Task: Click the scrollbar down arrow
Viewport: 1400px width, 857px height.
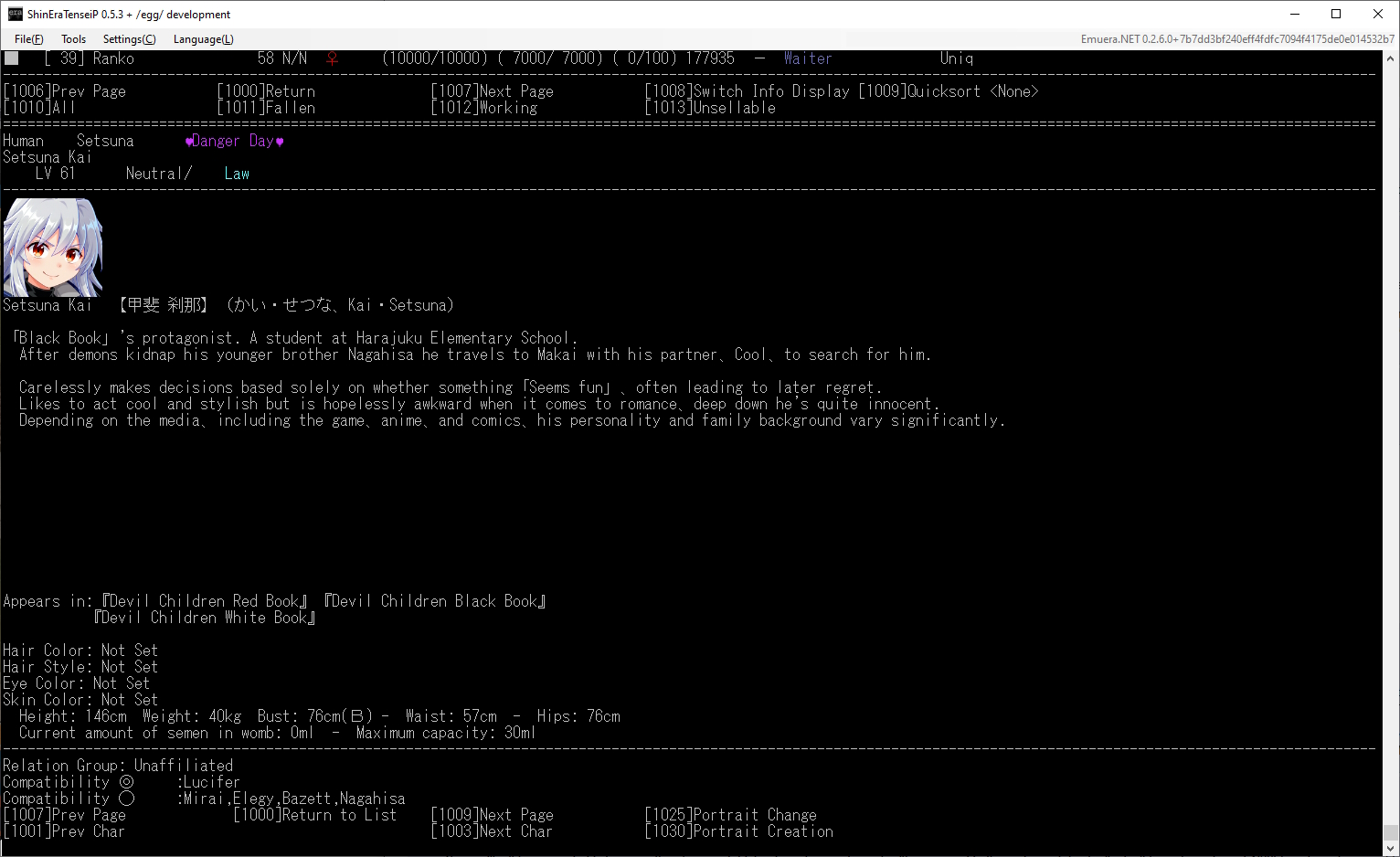Action: (x=1390, y=848)
